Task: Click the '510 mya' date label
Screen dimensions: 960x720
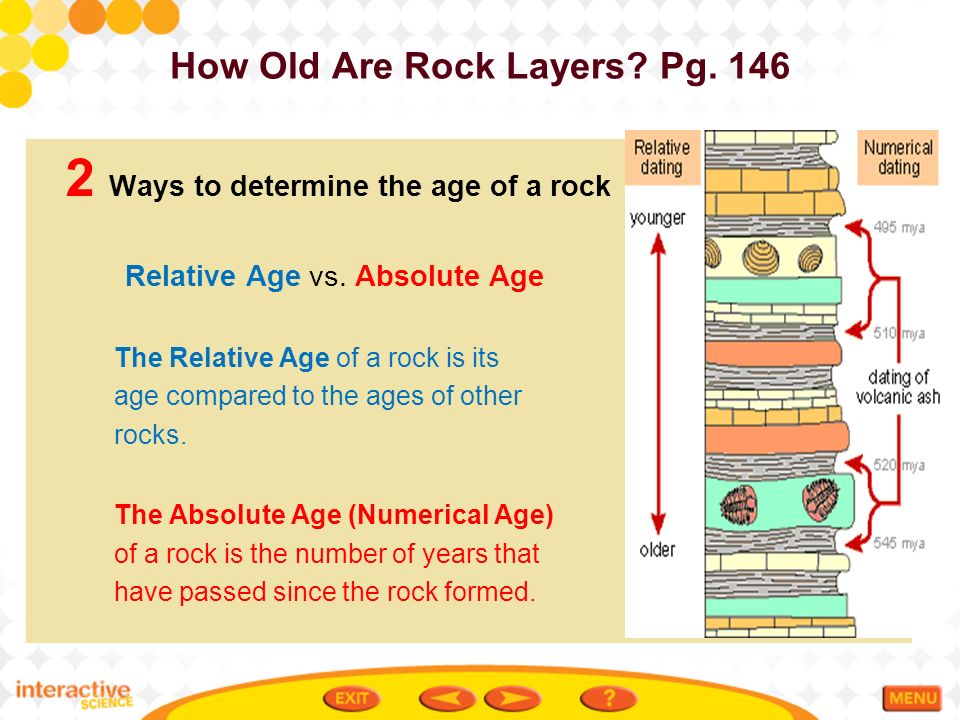Action: pos(899,333)
